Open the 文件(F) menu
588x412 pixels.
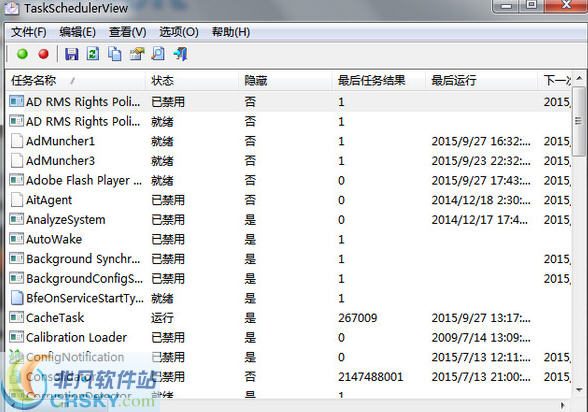pos(28,32)
